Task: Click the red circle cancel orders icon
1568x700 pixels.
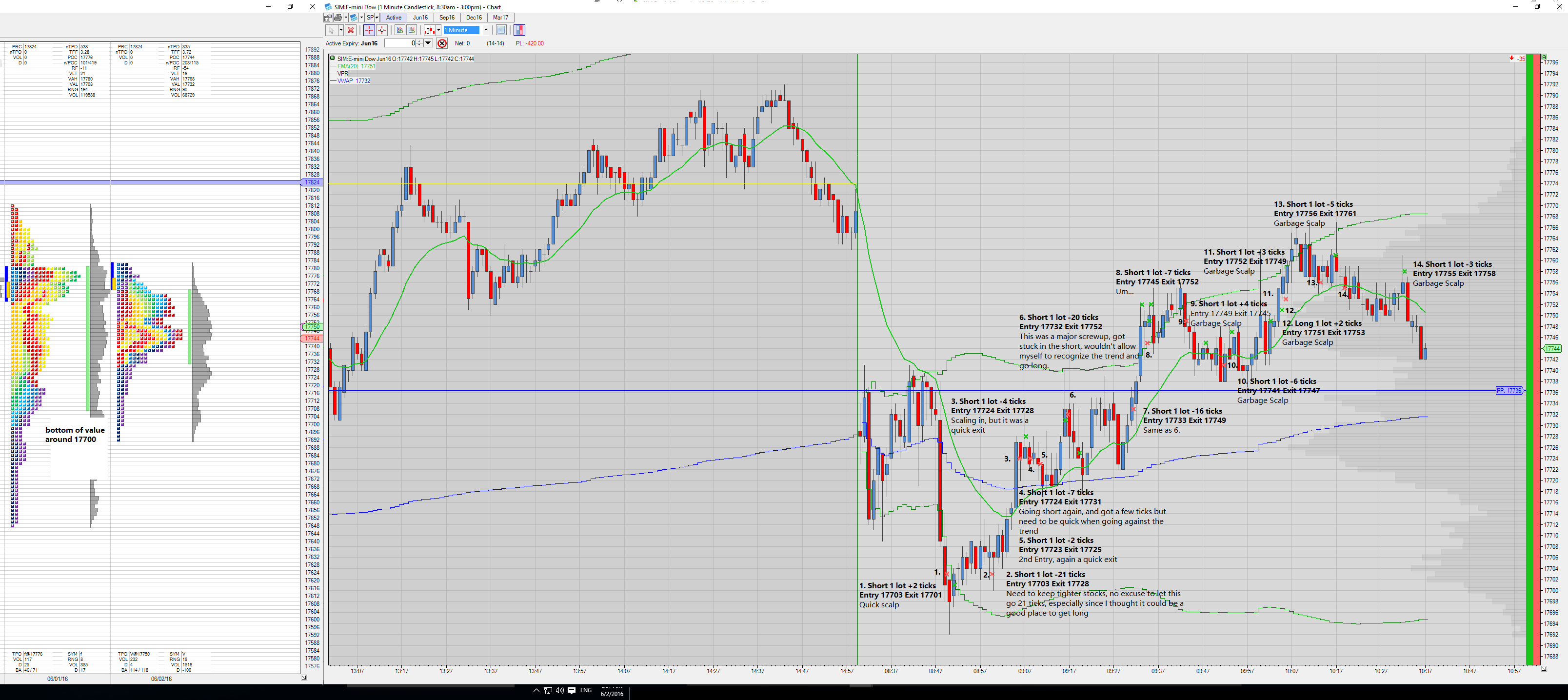Action: click(442, 43)
